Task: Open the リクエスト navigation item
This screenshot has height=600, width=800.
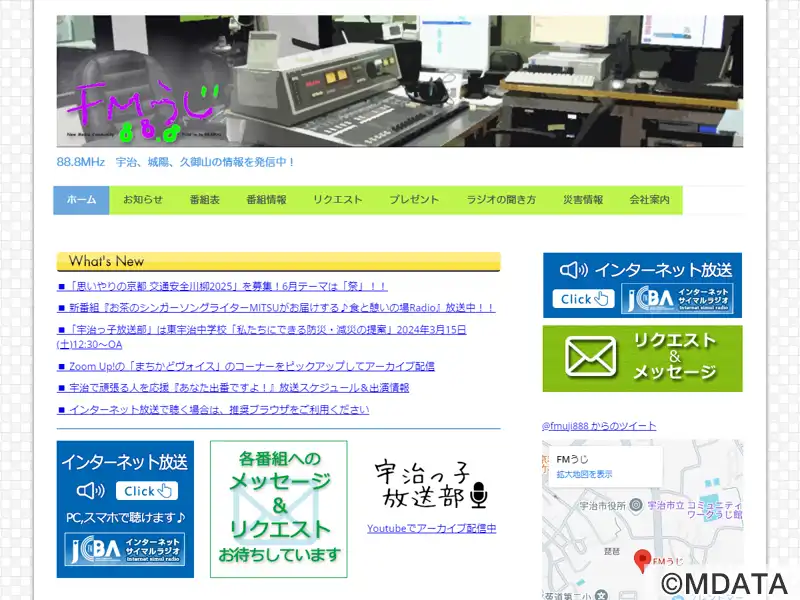Action: pos(338,200)
